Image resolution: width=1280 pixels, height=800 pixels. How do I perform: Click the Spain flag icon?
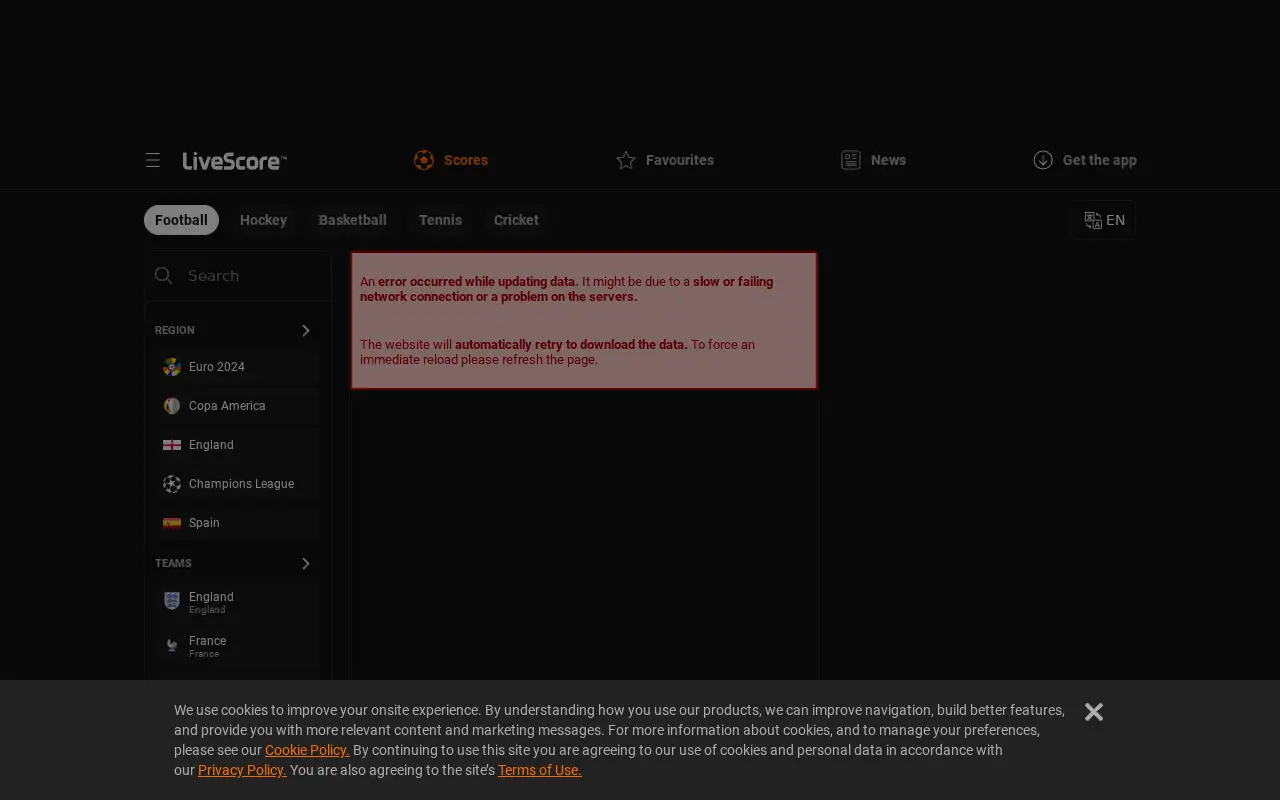point(172,523)
